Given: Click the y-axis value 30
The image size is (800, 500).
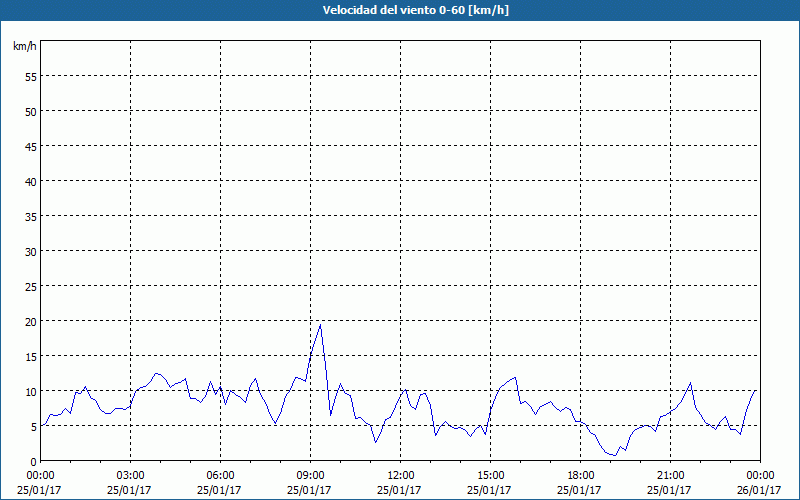Looking at the screenshot, I should pos(31,252).
